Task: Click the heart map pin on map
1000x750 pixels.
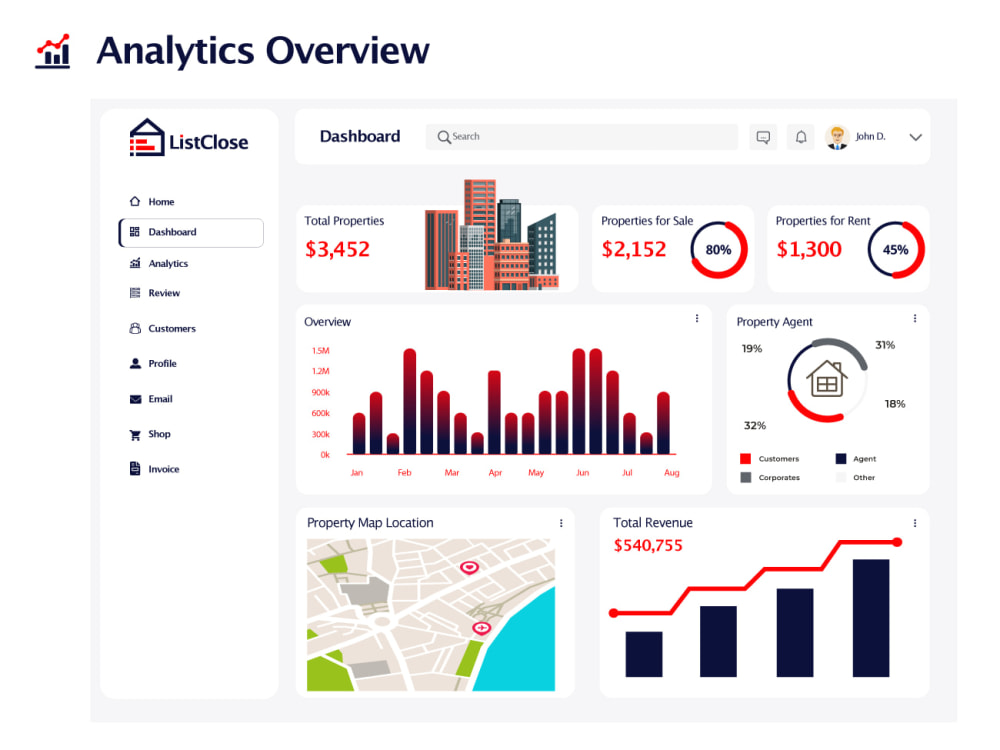Action: tap(469, 567)
